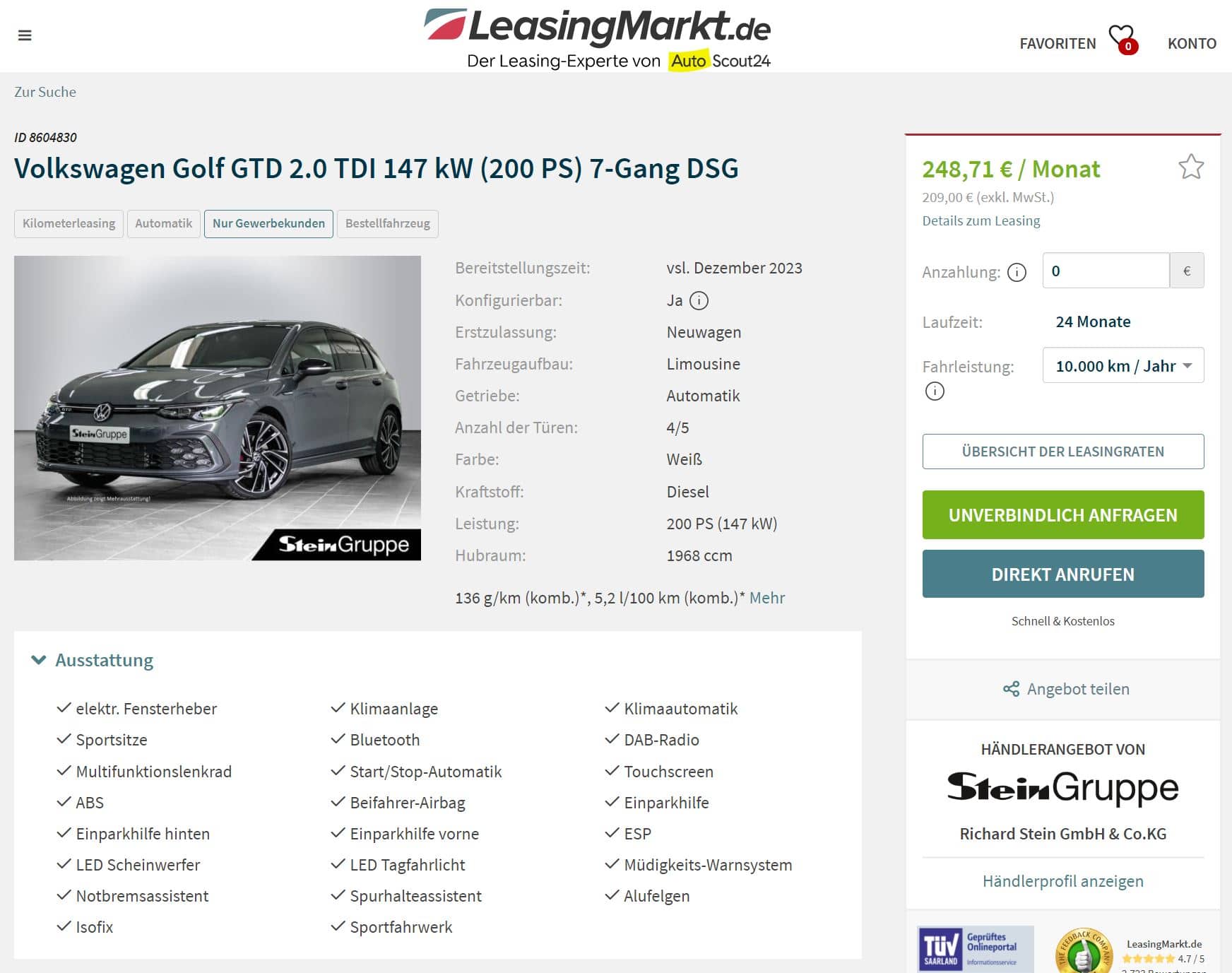This screenshot has width=1232, height=973.
Task: Click the Beifahrer-Airbag equipment entry
Action: [x=408, y=803]
